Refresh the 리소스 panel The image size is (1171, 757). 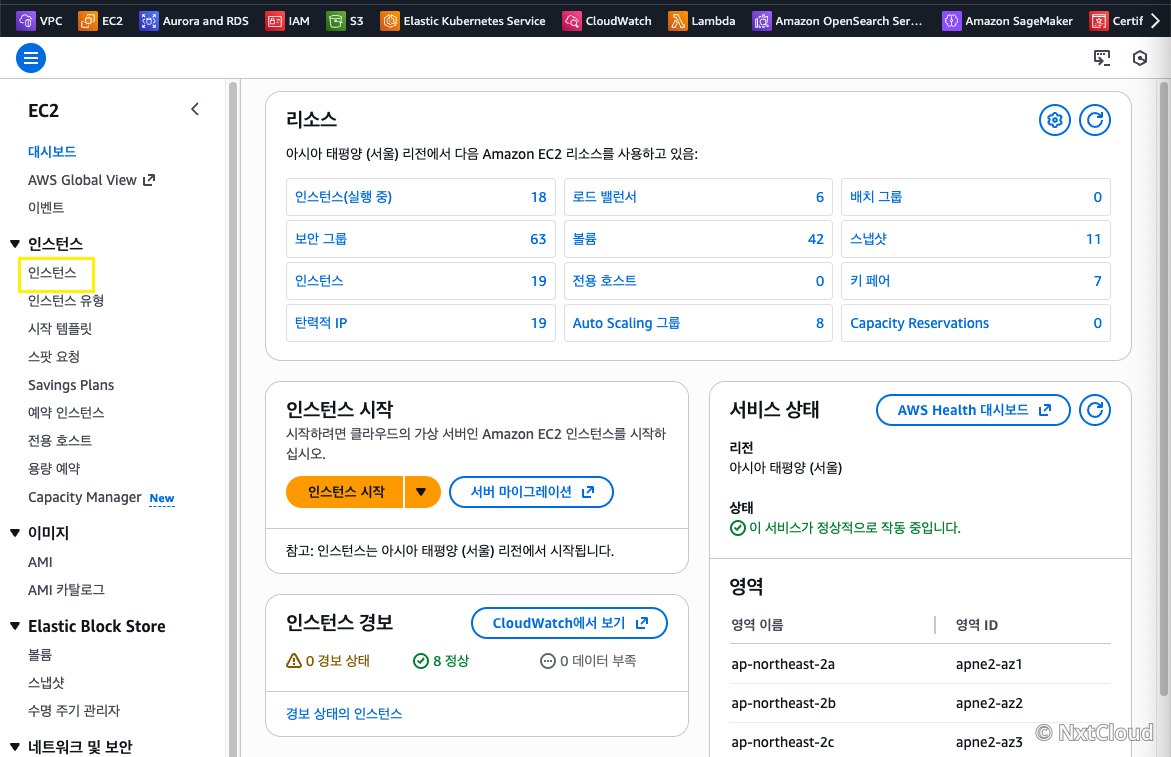click(1095, 120)
